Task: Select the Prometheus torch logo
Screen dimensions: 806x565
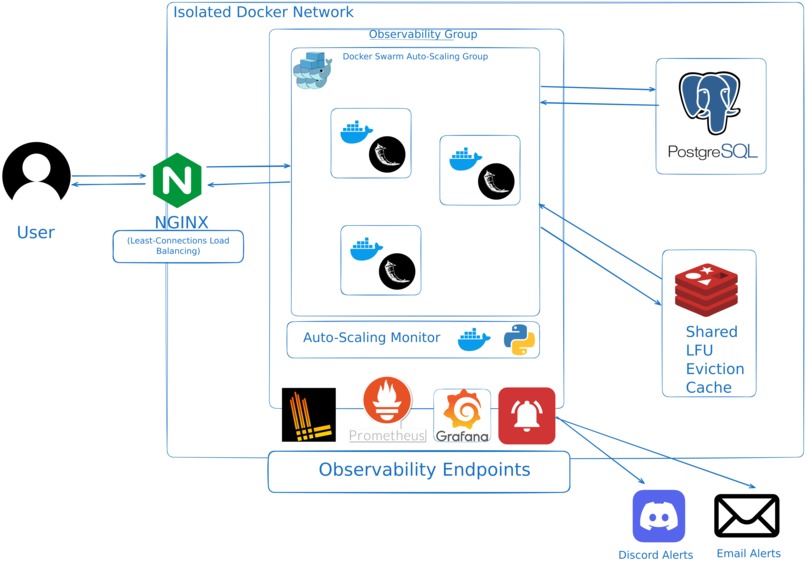Action: click(x=387, y=400)
